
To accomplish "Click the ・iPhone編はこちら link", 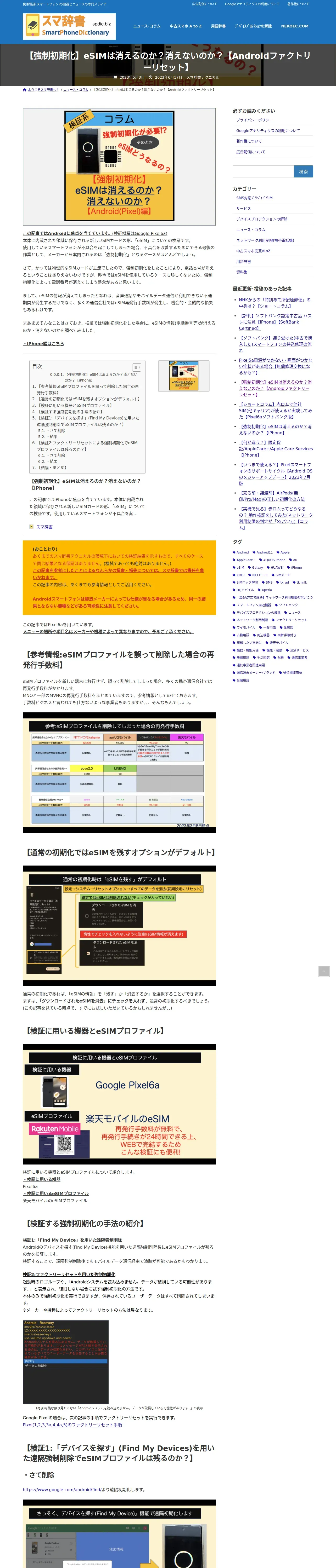I will tap(43, 344).
